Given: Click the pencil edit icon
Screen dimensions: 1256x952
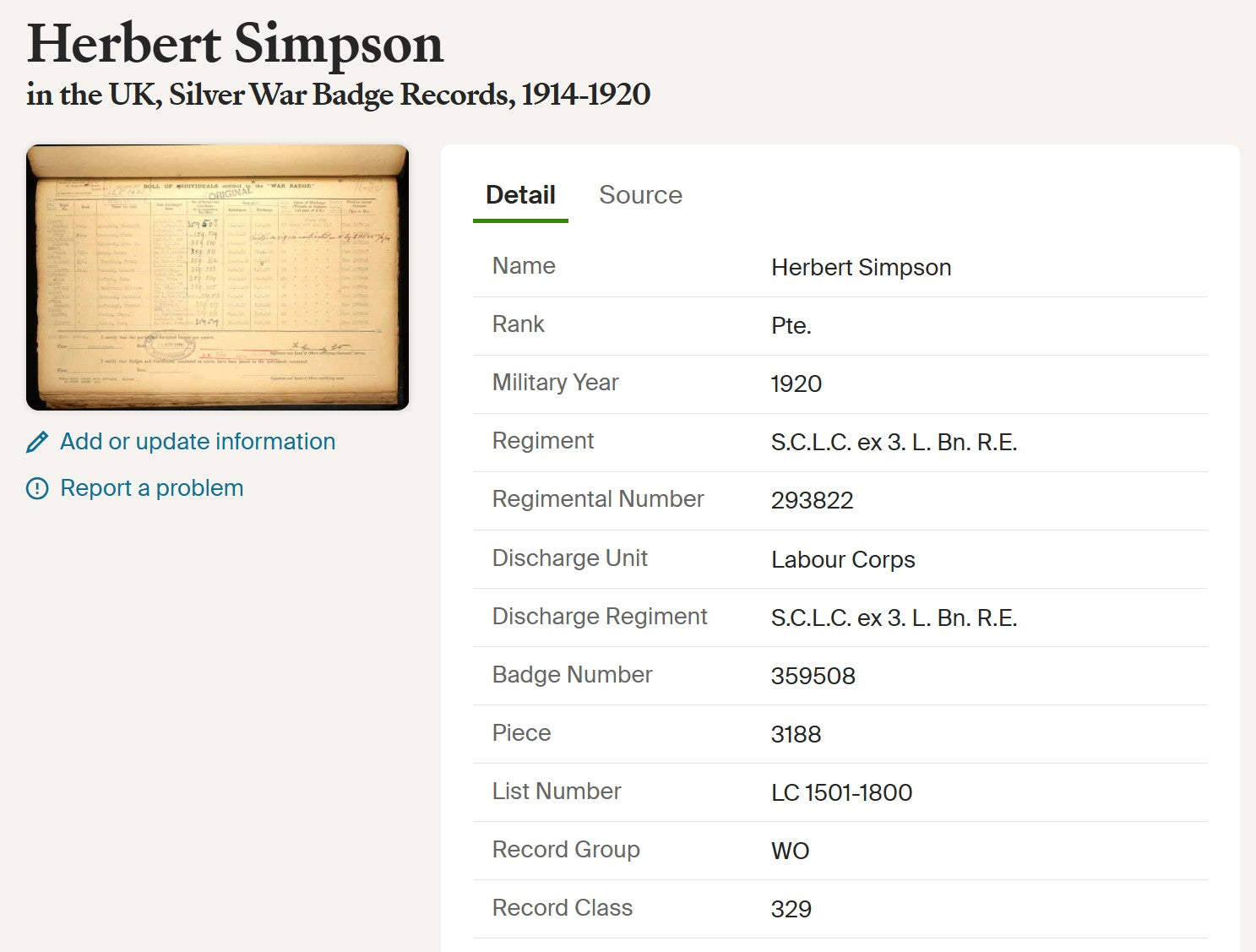Looking at the screenshot, I should [37, 442].
